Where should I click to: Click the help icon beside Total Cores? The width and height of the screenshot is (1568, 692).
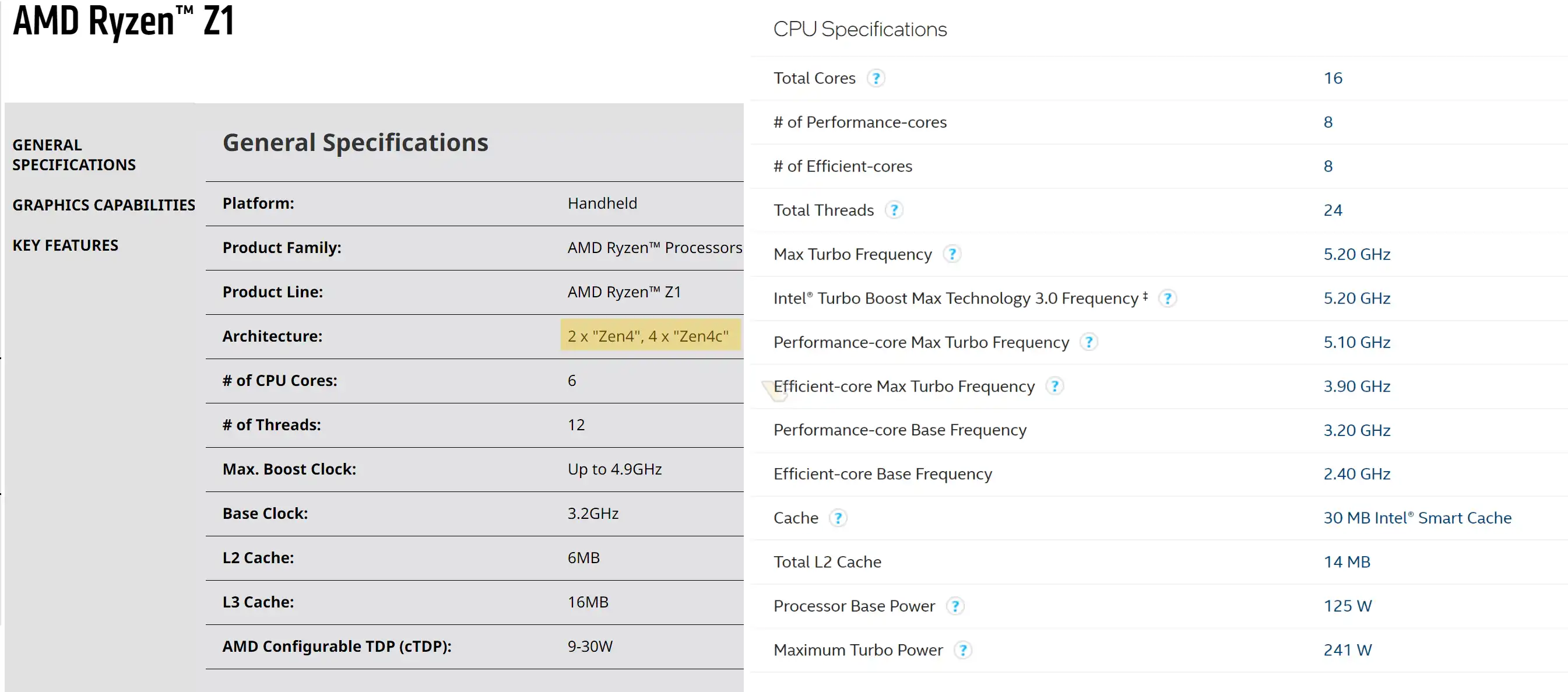pos(876,79)
